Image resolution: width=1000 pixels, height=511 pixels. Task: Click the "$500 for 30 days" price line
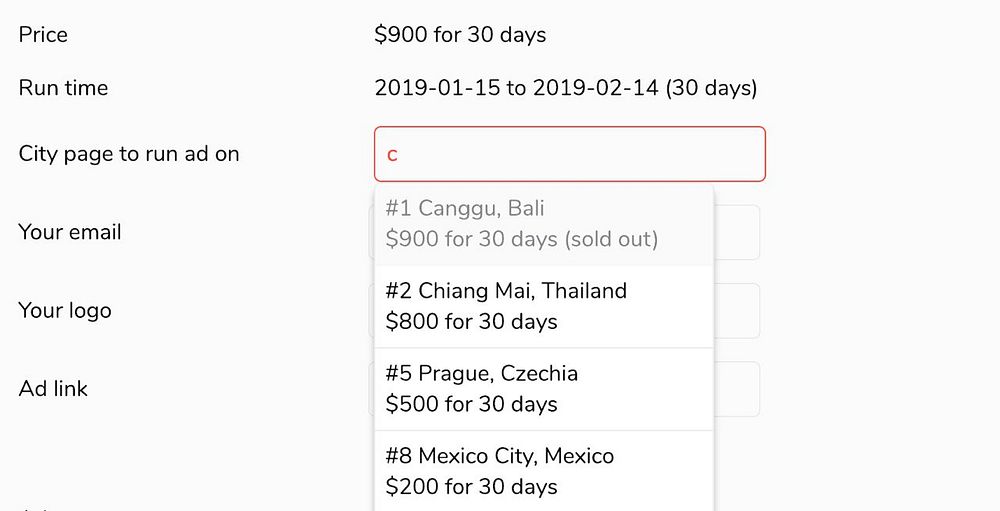click(471, 404)
